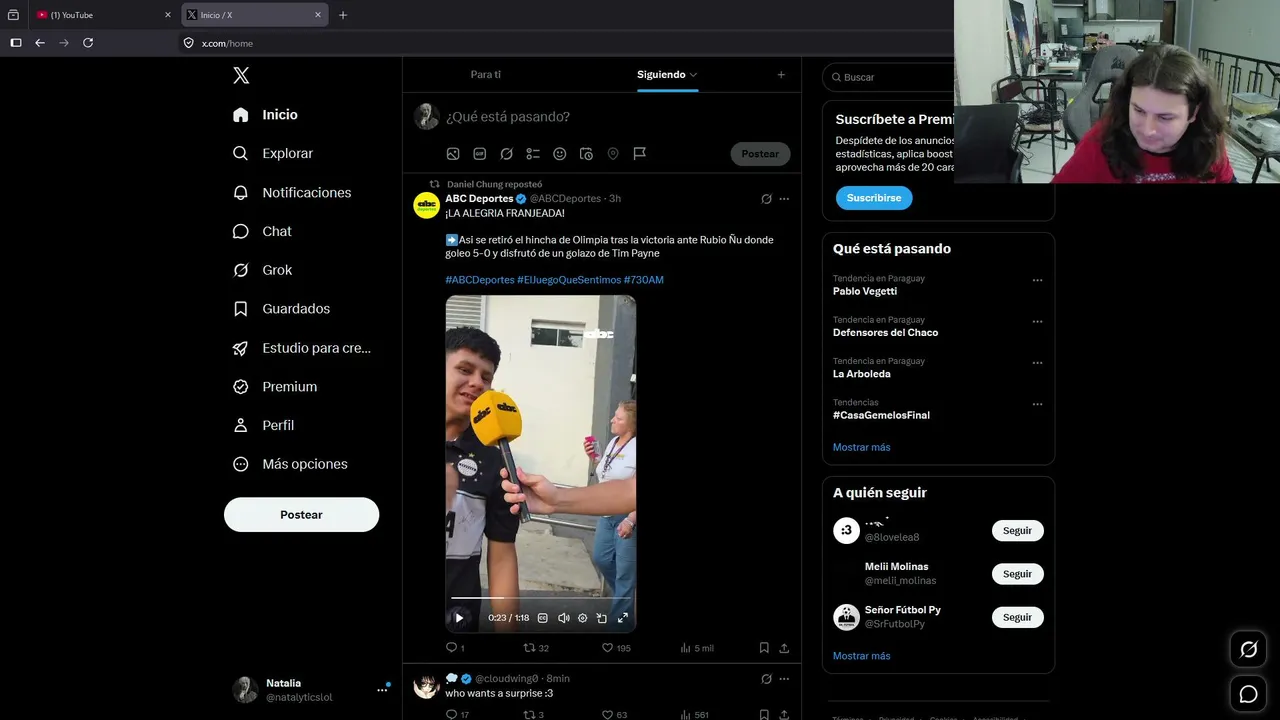The image size is (1280, 720).
Task: Toggle the browser sidebar panel
Action: point(15,43)
